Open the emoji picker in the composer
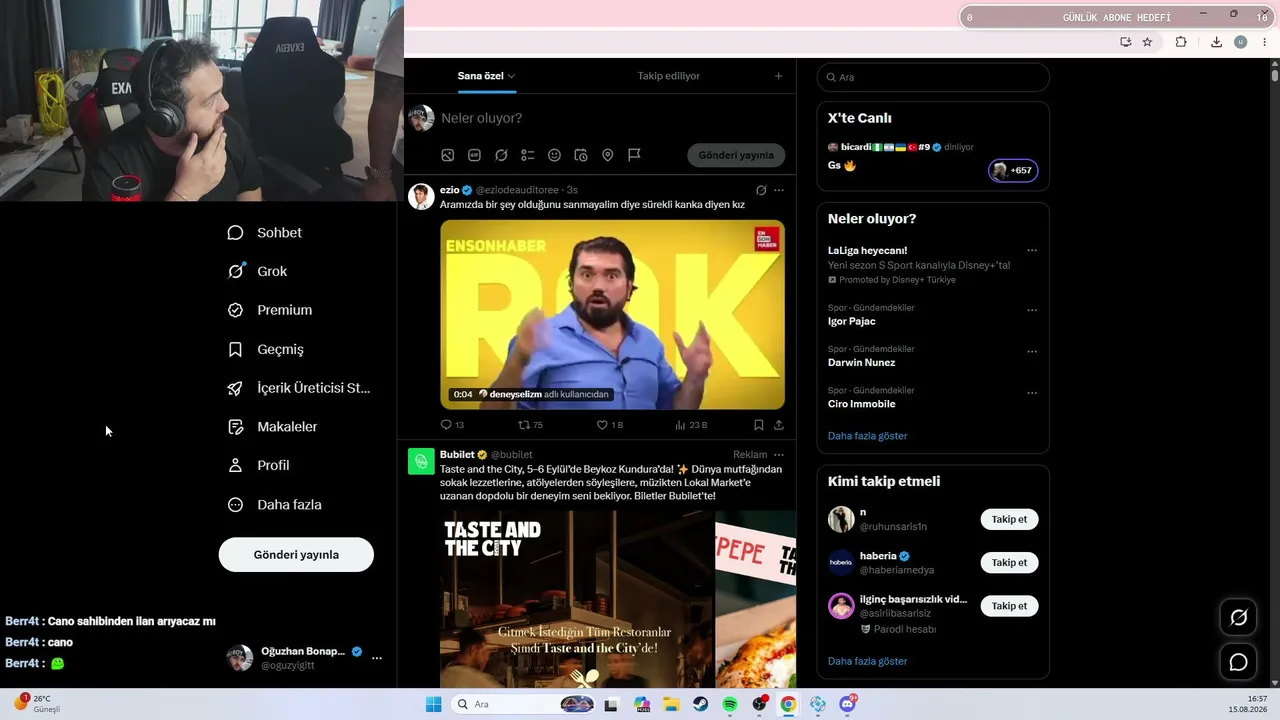Viewport: 1280px width, 720px height. tap(554, 155)
